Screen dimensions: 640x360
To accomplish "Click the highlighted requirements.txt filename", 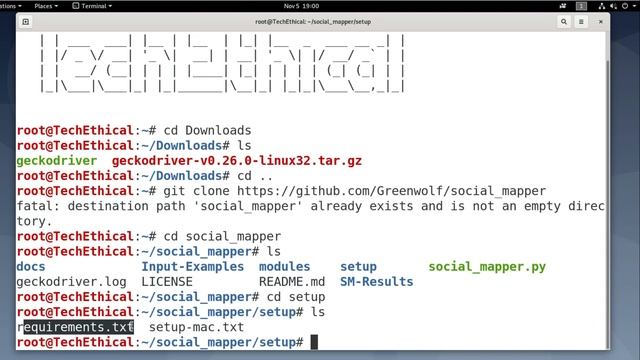I will [x=76, y=327].
